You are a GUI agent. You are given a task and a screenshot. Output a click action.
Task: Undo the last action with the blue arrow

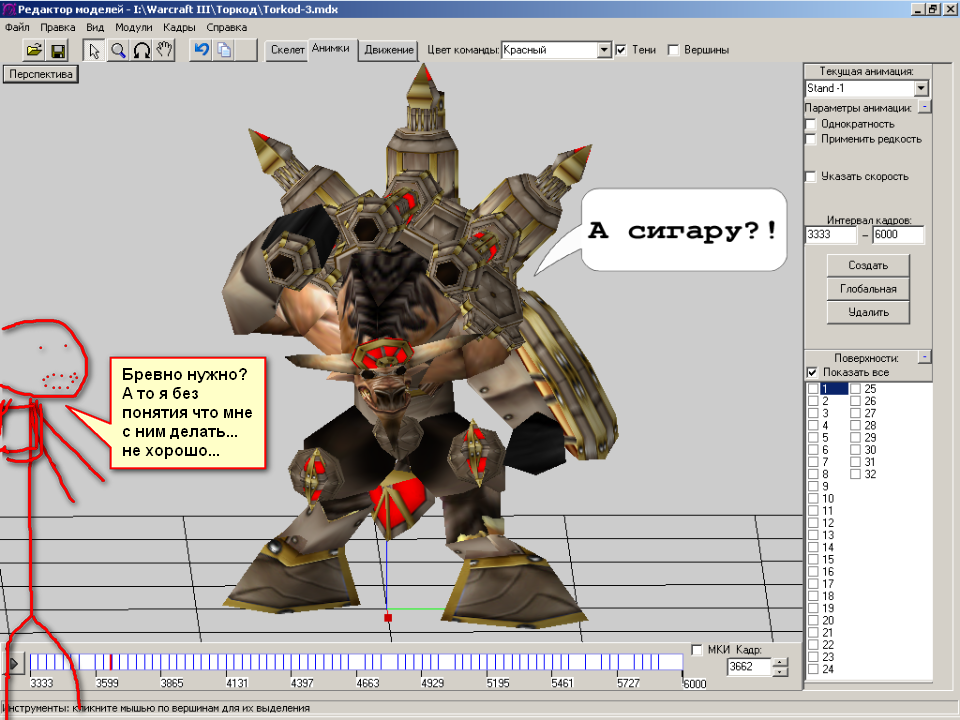point(201,50)
